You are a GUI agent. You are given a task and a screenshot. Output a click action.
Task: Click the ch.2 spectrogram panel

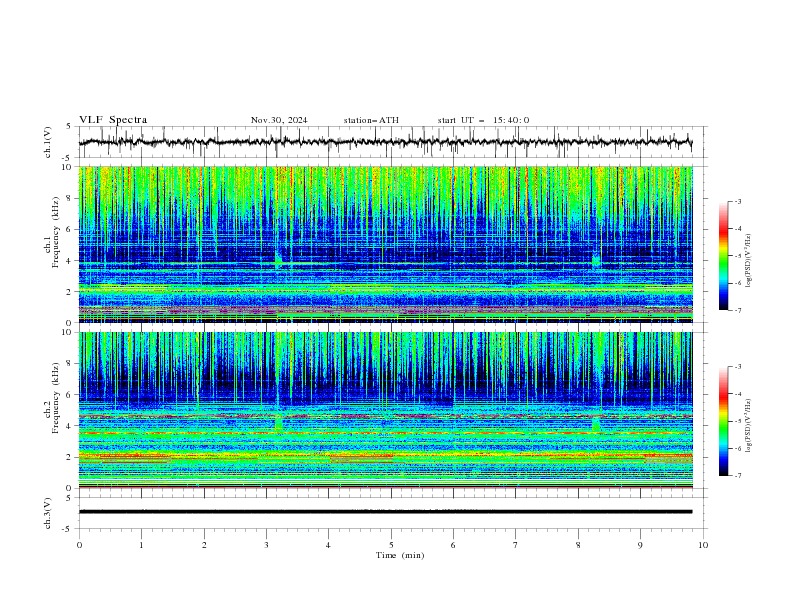pos(386,410)
